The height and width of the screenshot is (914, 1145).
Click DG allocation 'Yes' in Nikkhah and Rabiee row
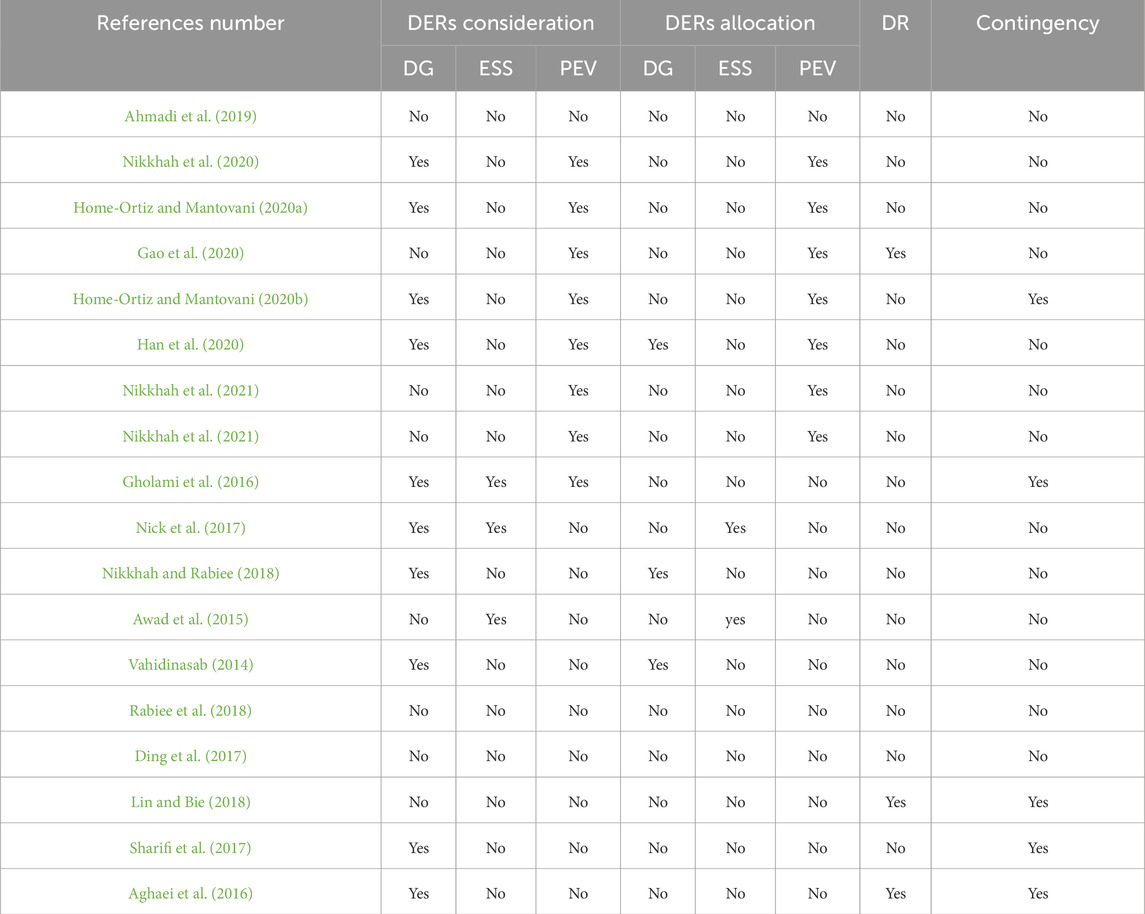tap(658, 573)
